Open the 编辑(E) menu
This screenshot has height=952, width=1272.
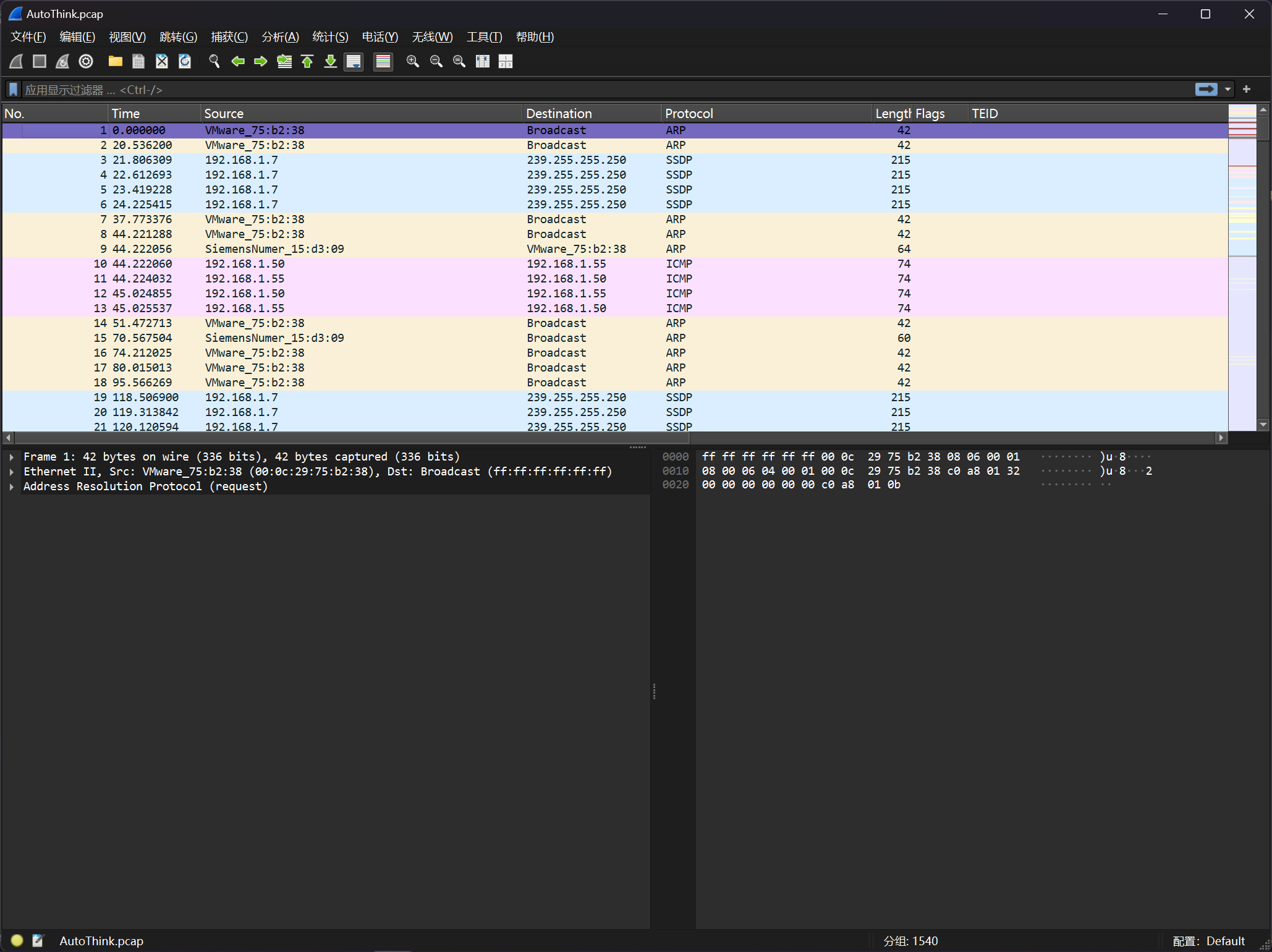tap(77, 37)
